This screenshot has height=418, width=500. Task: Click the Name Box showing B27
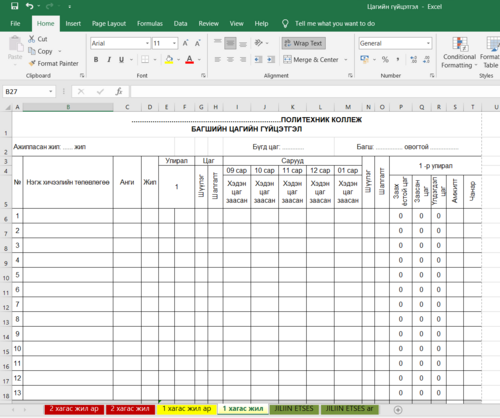coord(28,91)
